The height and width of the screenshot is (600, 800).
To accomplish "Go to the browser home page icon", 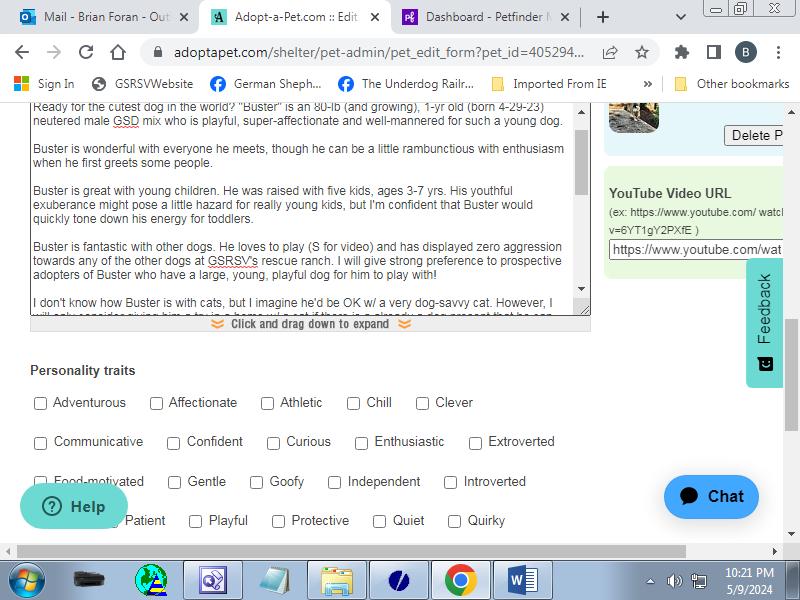I will click(118, 52).
